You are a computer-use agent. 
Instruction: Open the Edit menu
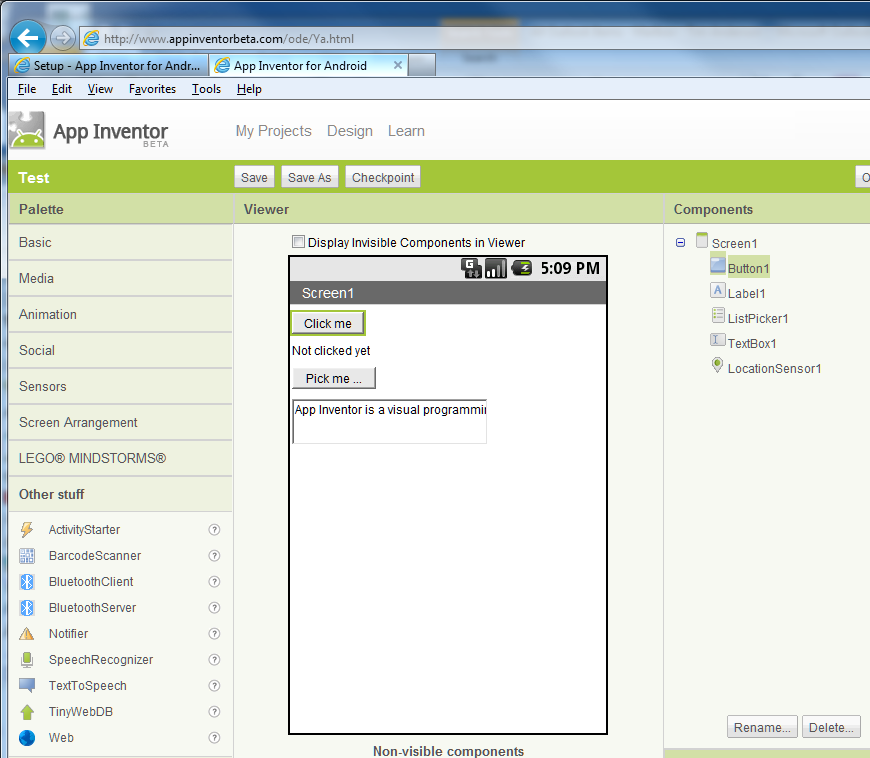[x=62, y=89]
